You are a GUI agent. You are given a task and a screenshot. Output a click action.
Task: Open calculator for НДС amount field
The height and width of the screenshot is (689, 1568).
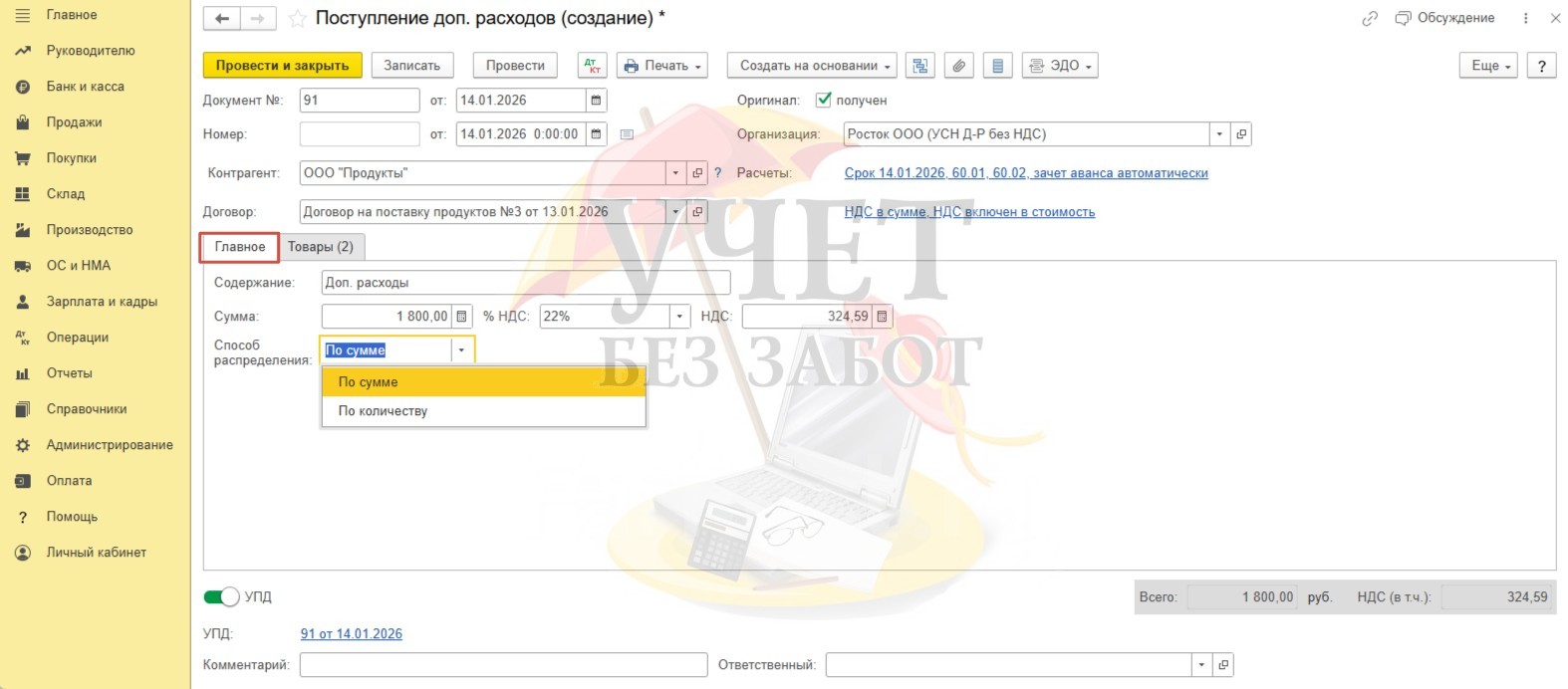coord(882,317)
